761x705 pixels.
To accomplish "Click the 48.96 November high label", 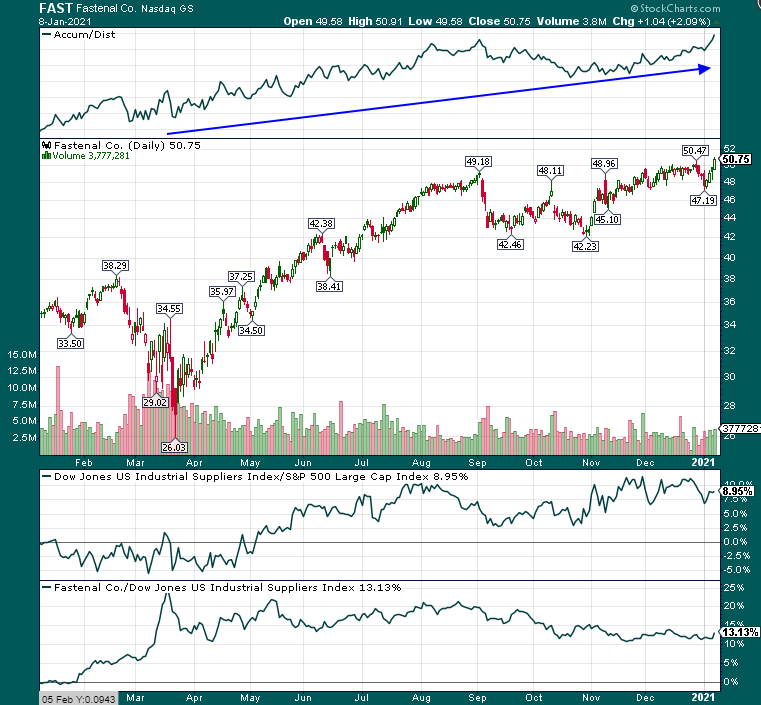I will pos(604,164).
